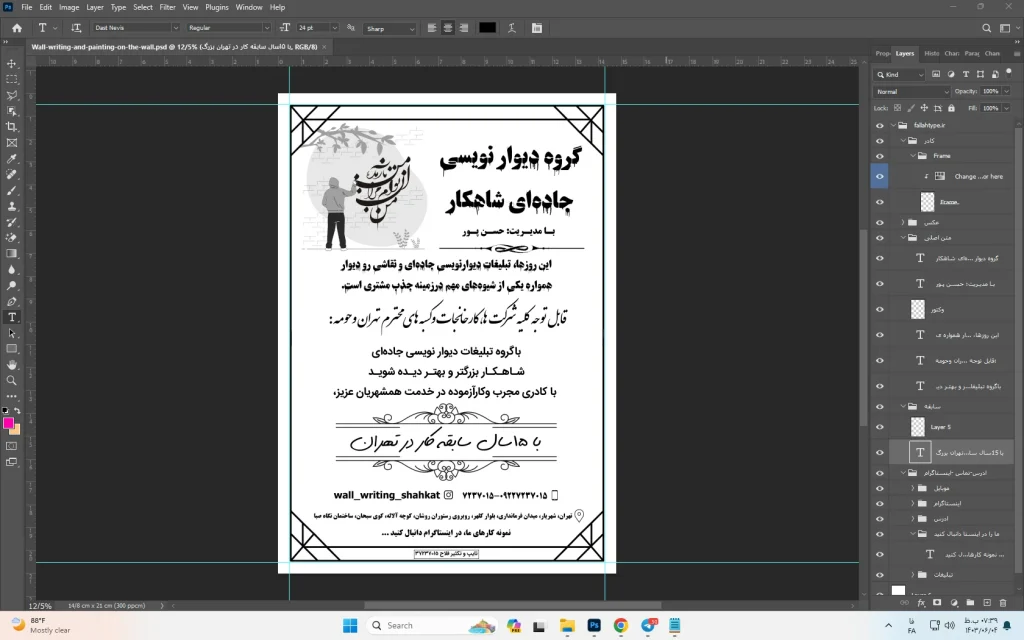Click the black text color swatch
Viewport: 1024px width, 640px height.
[x=487, y=27]
